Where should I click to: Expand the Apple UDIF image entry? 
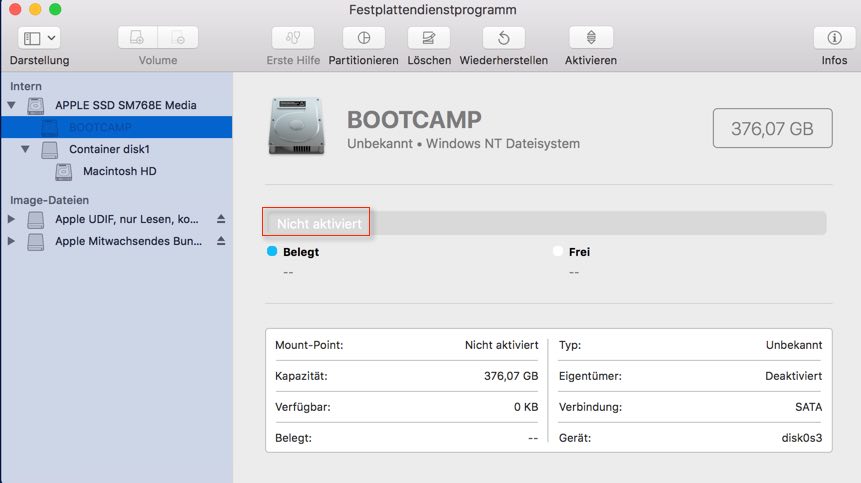click(x=12, y=219)
